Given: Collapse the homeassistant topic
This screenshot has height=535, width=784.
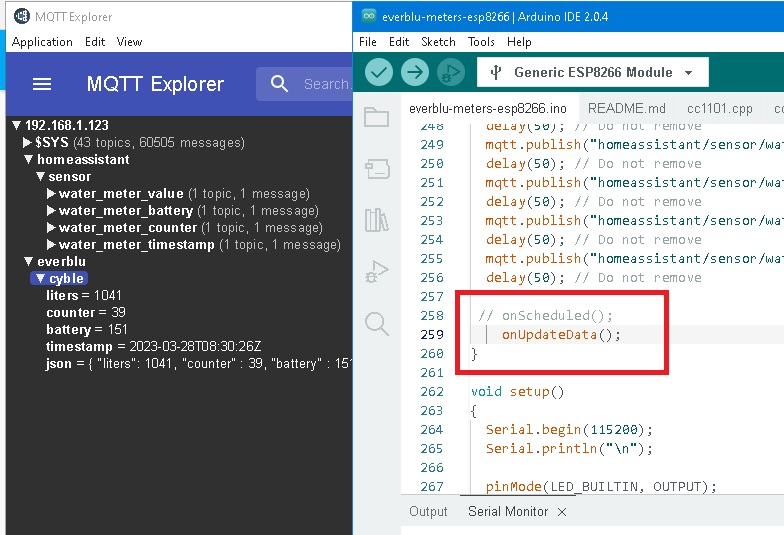Looking at the screenshot, I should (28, 160).
